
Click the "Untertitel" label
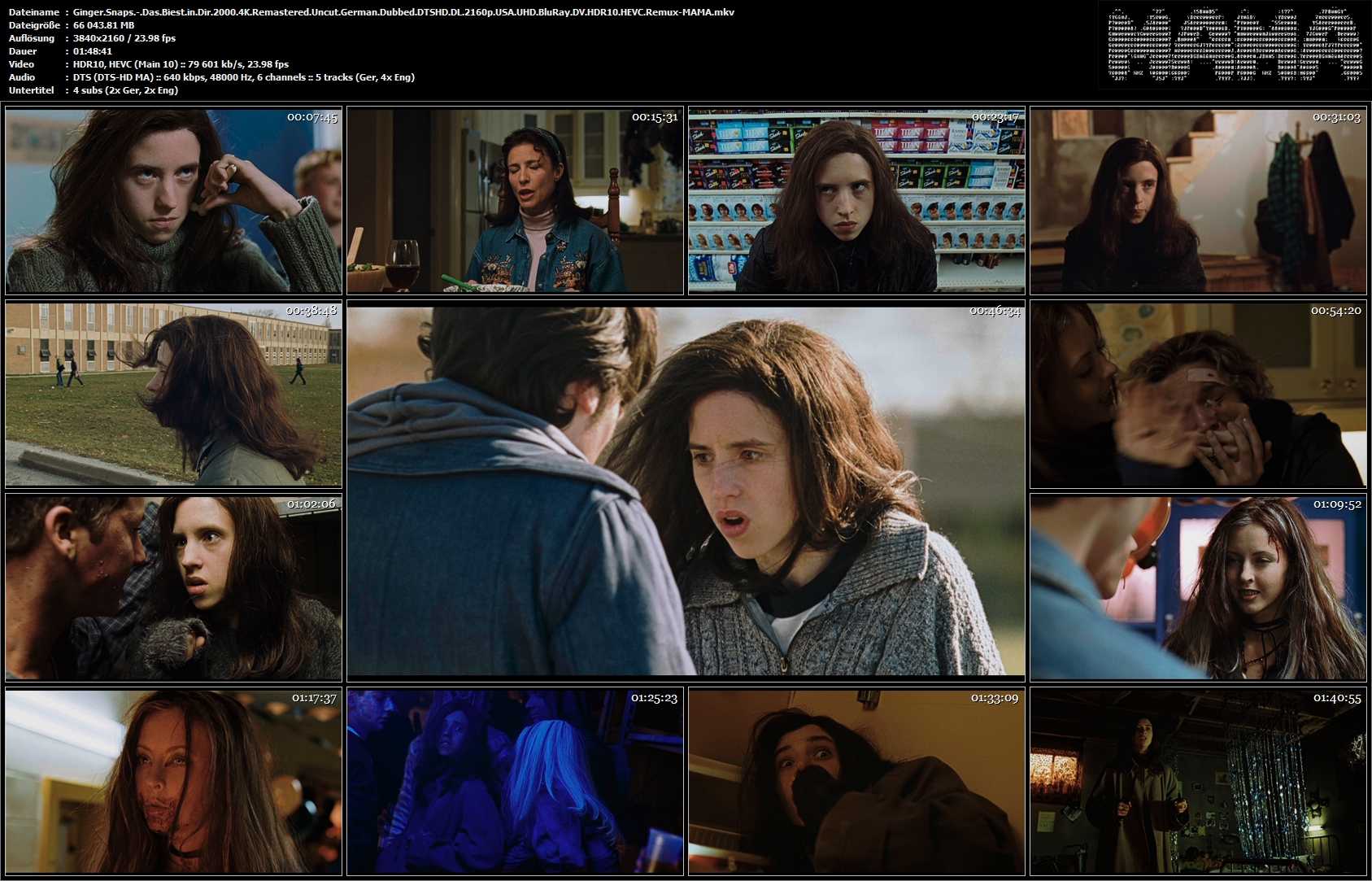pyautogui.click(x=31, y=90)
